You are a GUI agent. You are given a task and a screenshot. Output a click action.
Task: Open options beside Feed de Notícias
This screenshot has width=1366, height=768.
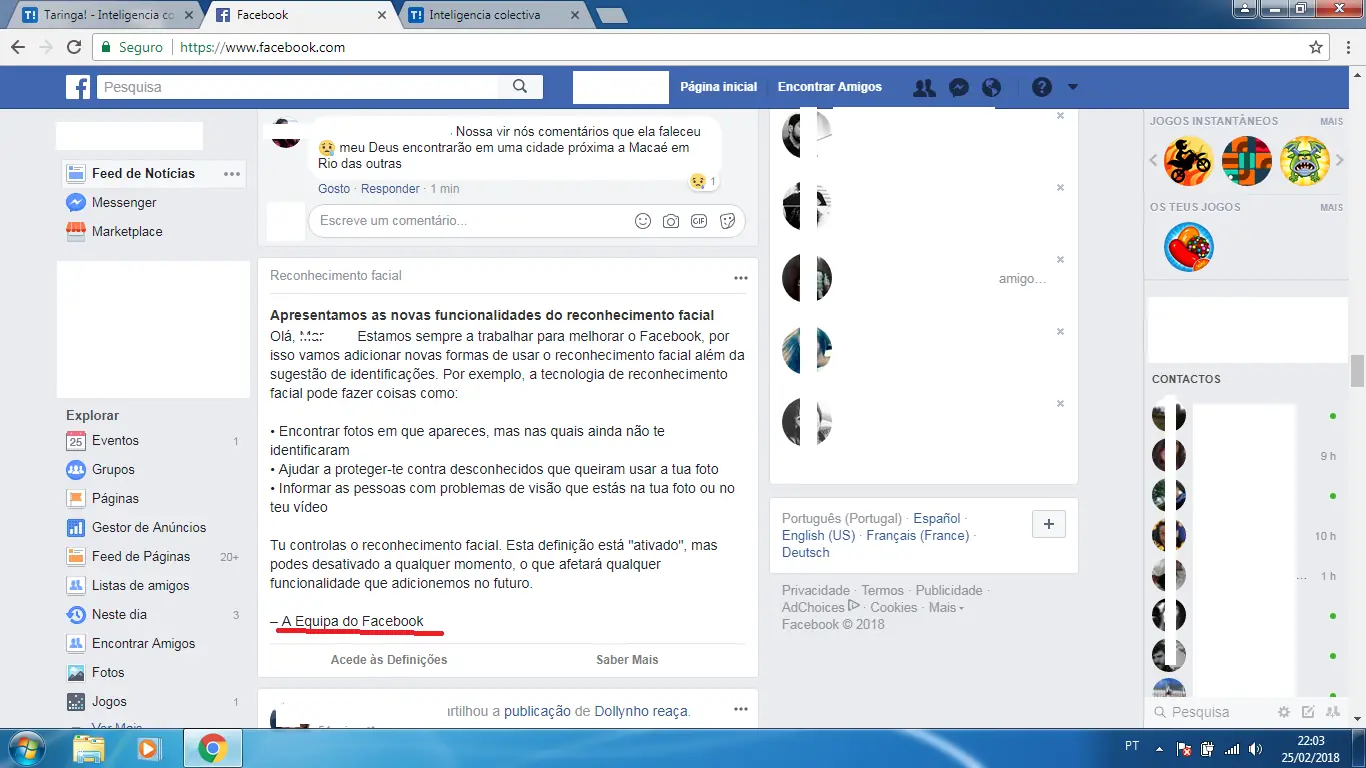(232, 174)
